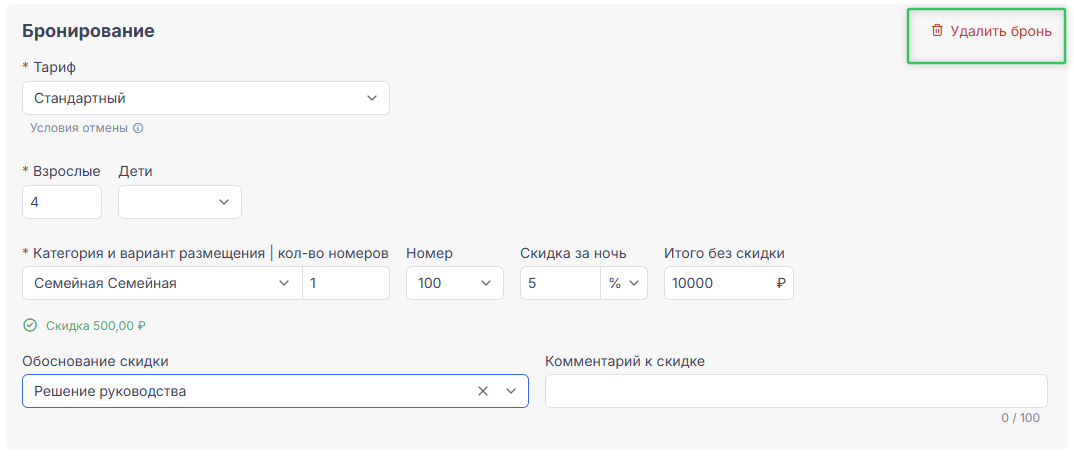Click the trash icon beside Удалить бронь
This screenshot has height=456, width=1074.
click(x=937, y=31)
